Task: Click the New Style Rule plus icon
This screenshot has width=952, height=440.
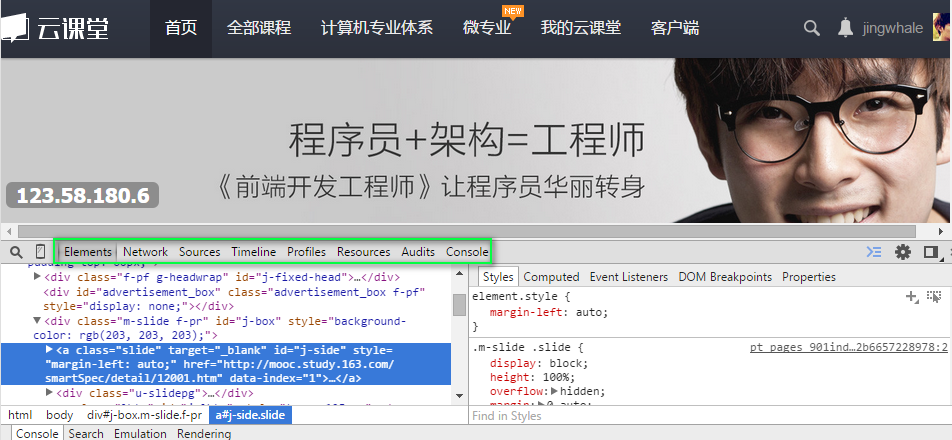Action: (x=911, y=297)
